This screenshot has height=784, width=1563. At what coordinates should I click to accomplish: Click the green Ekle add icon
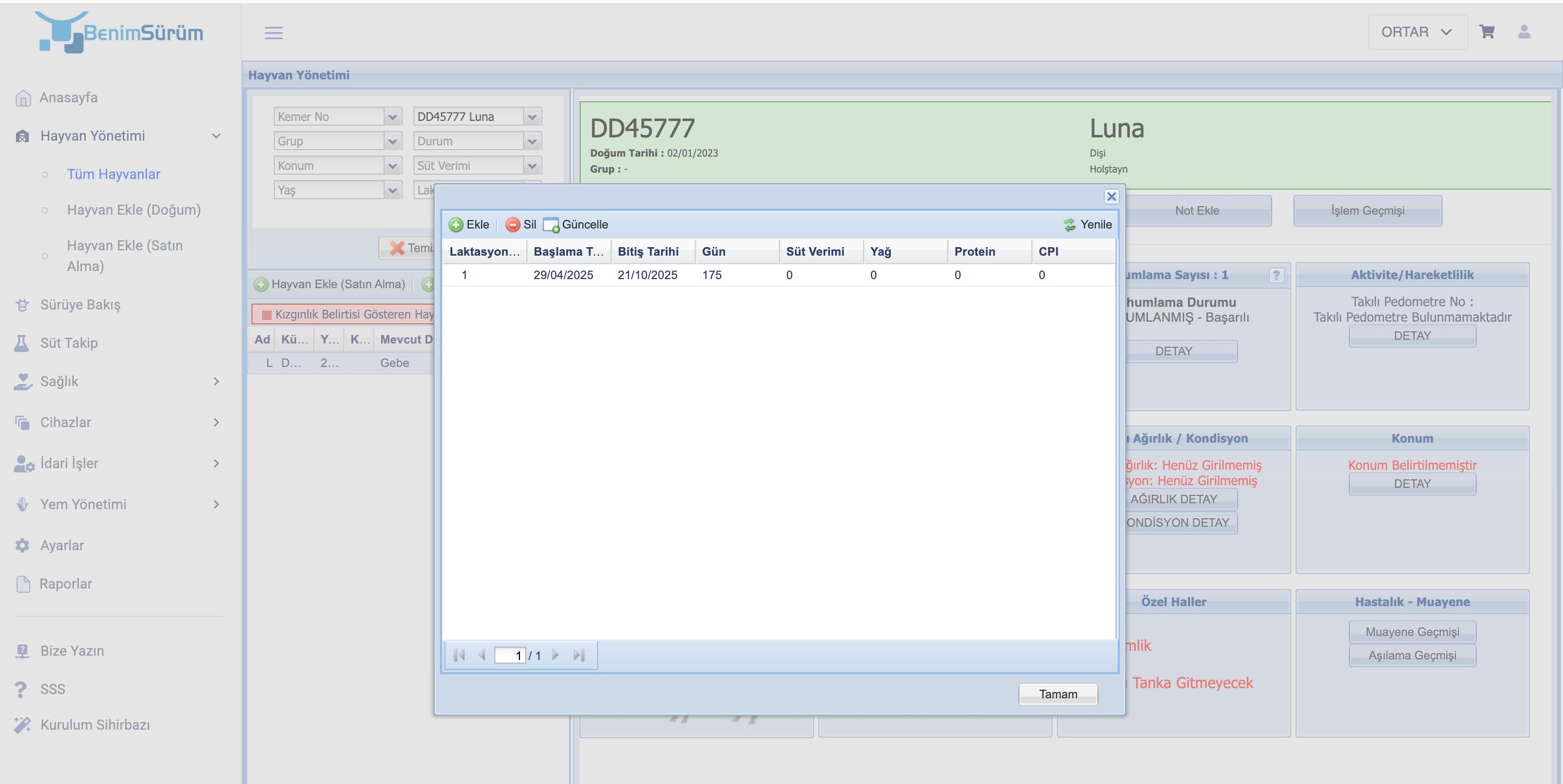point(455,225)
